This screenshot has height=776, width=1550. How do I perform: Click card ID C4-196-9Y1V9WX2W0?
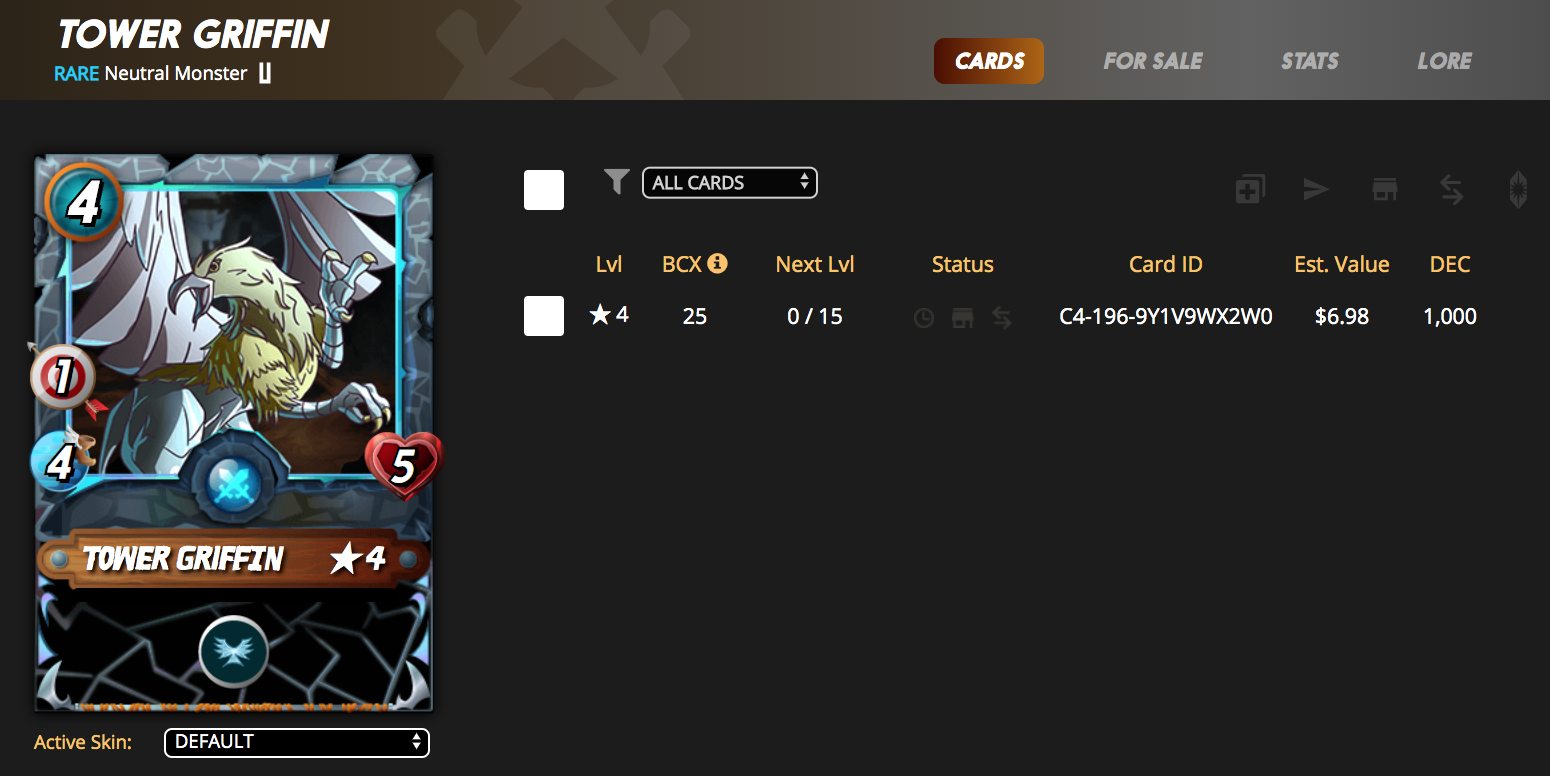point(1166,317)
